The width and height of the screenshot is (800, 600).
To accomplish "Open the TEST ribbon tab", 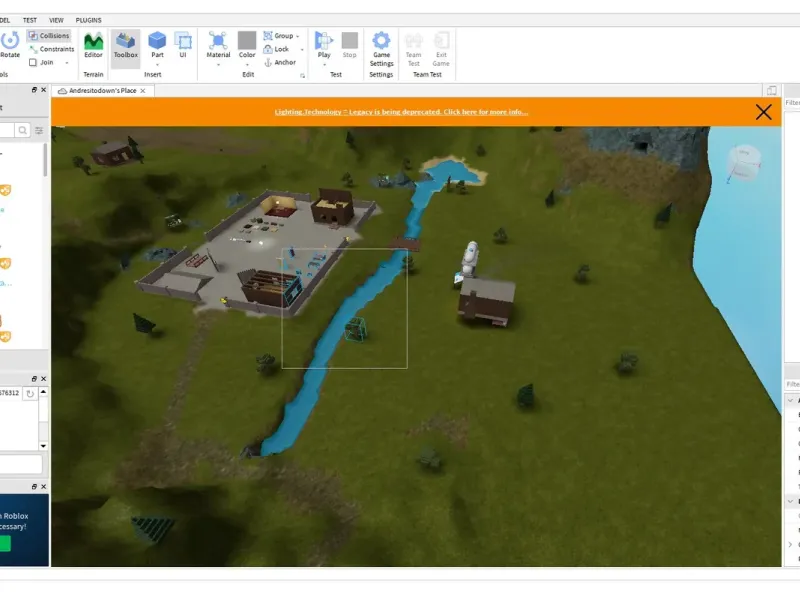I will [x=30, y=20].
